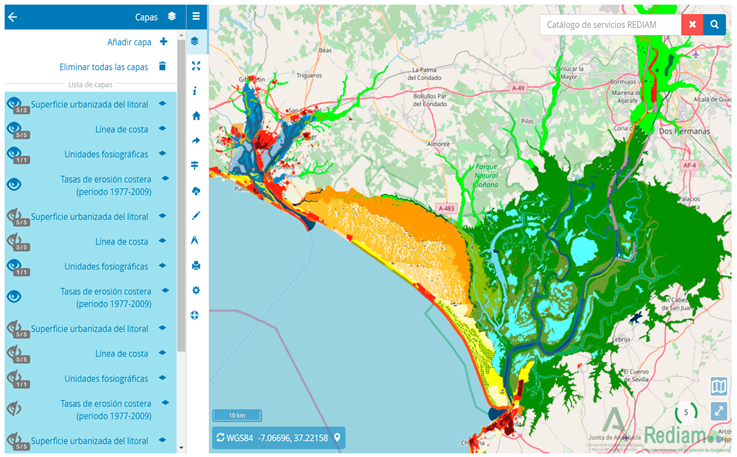The height and width of the screenshot is (457, 737).
Task: Open the hamburger menu button
Action: point(196,16)
